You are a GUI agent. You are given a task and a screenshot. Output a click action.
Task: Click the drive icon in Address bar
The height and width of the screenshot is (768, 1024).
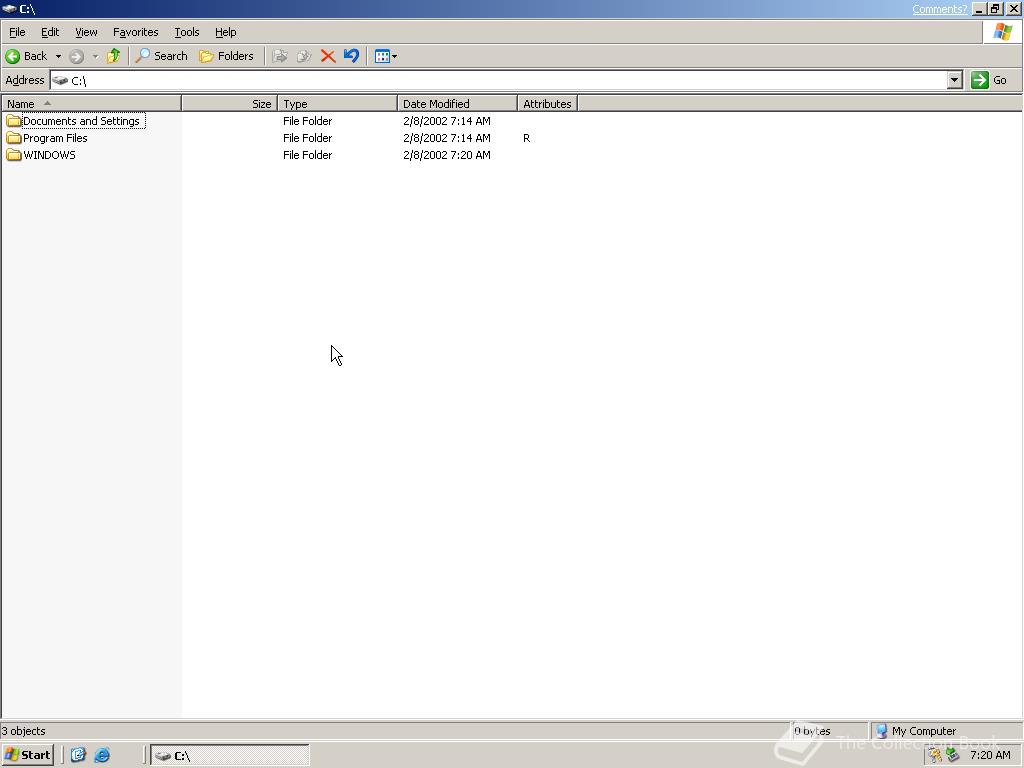pos(60,80)
